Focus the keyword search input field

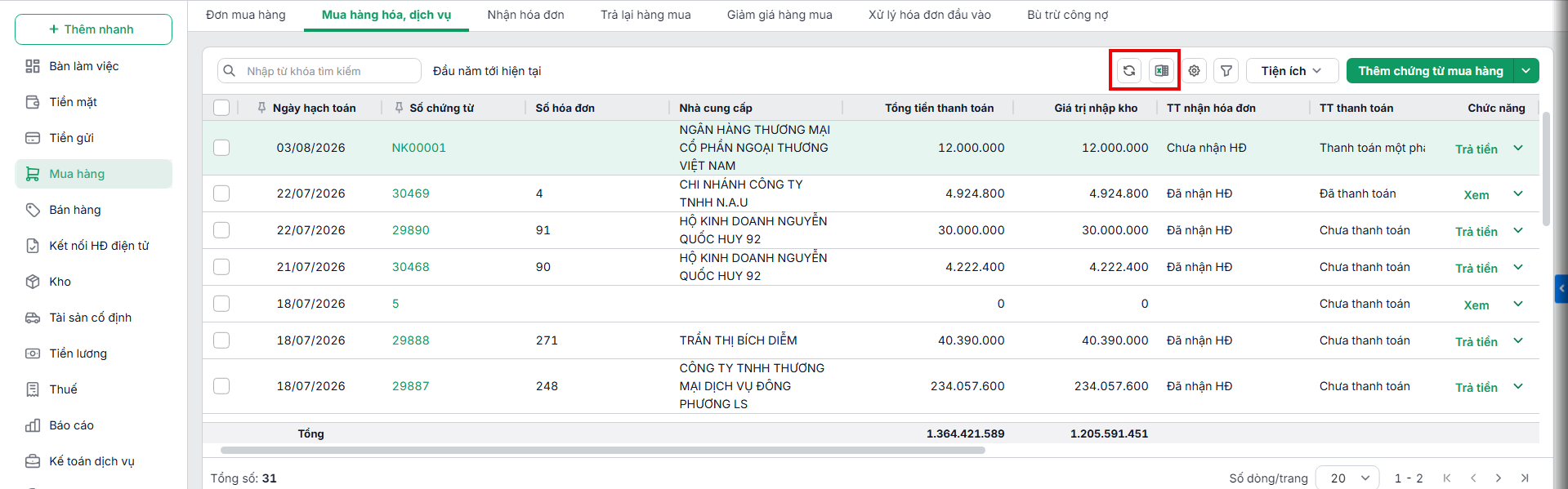tap(319, 71)
